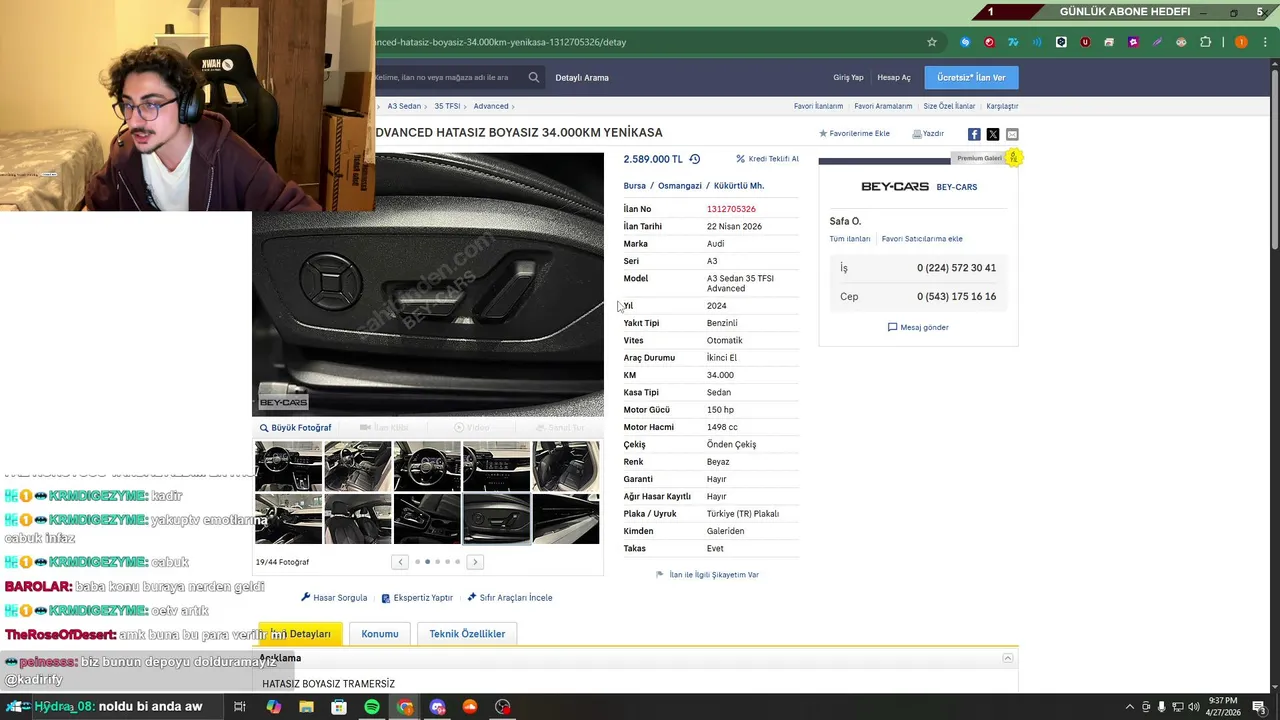Add listing to favorites via Favorilerime Ekle
The height and width of the screenshot is (720, 1280).
click(x=854, y=133)
